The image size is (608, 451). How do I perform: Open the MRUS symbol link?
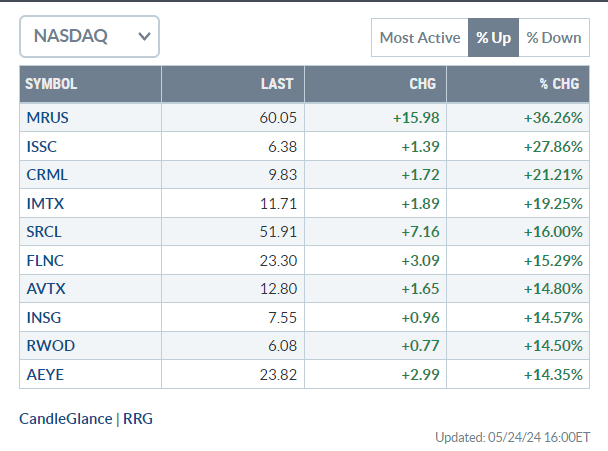pyautogui.click(x=46, y=117)
